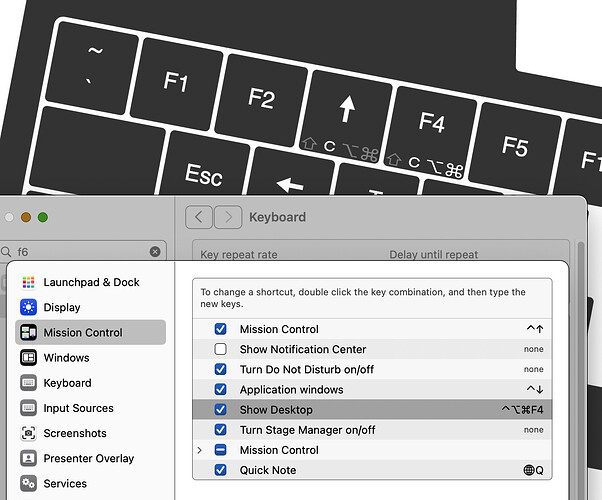Click the search magnifier icon

(6, 252)
